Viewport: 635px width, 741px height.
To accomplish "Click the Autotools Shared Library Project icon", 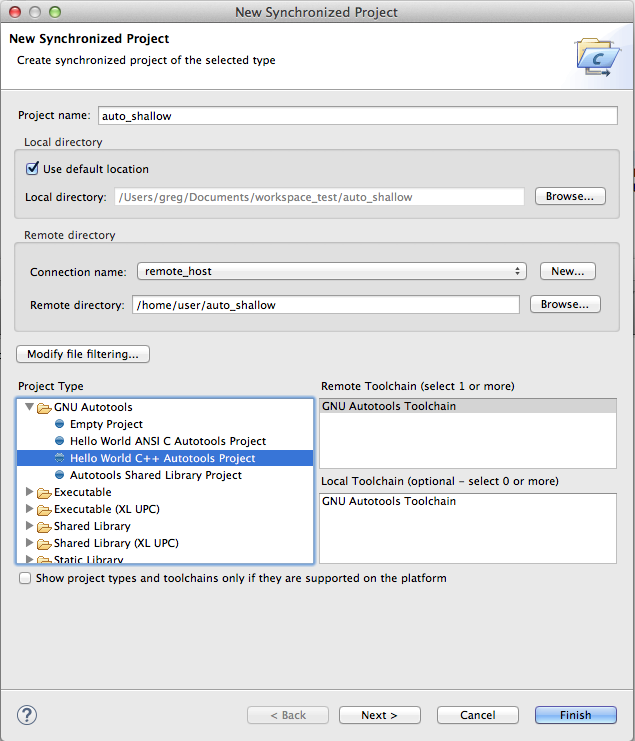I will (x=60, y=474).
